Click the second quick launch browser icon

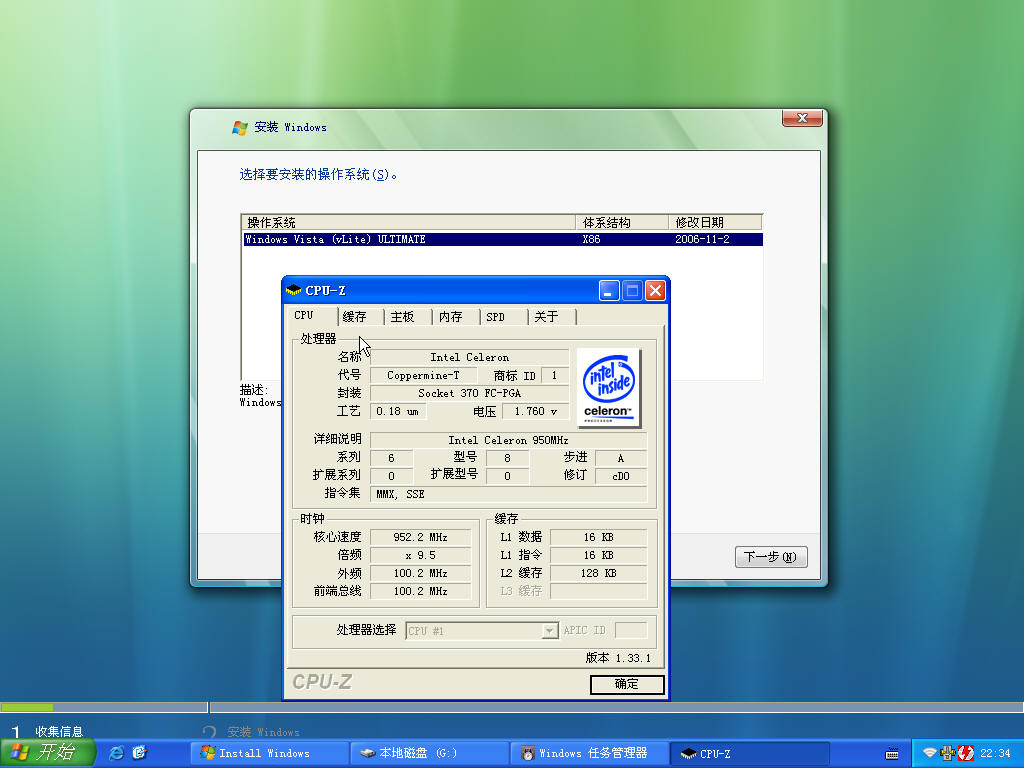point(140,753)
